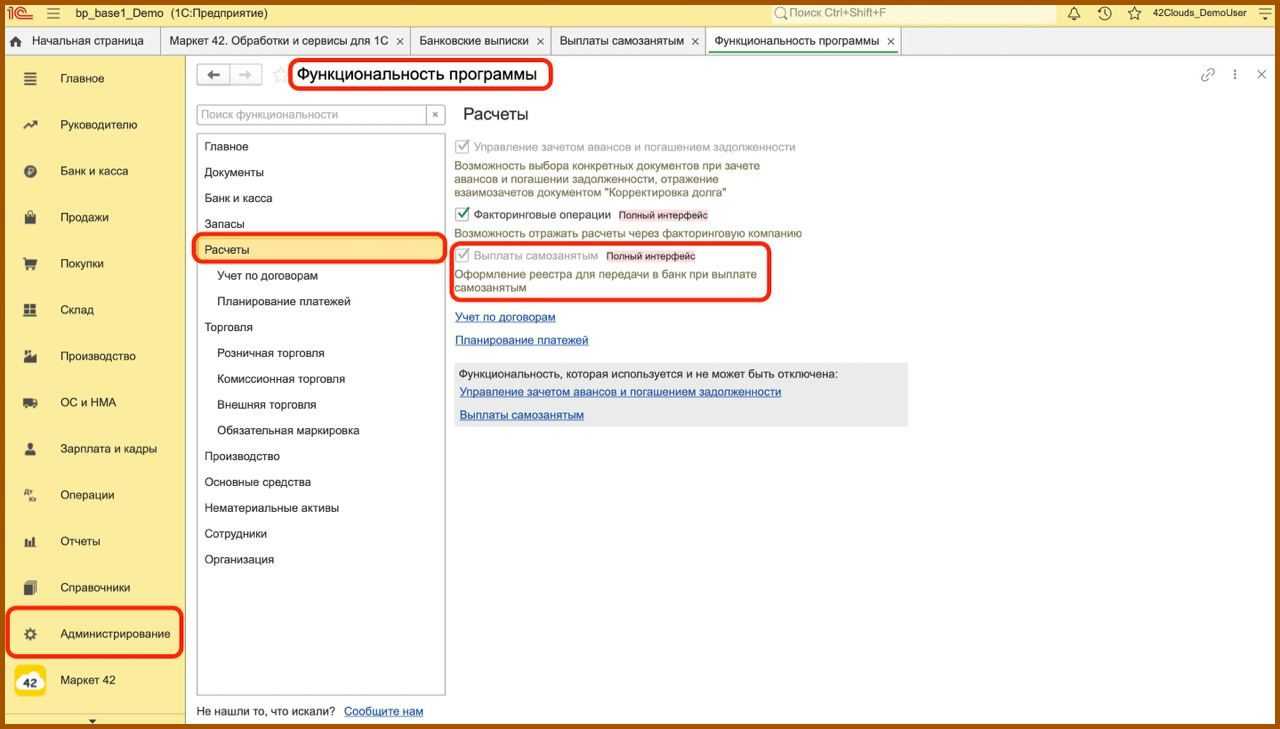1280x729 pixels.
Task: Expand the sidebar scroll-down arrow
Action: click(x=92, y=721)
